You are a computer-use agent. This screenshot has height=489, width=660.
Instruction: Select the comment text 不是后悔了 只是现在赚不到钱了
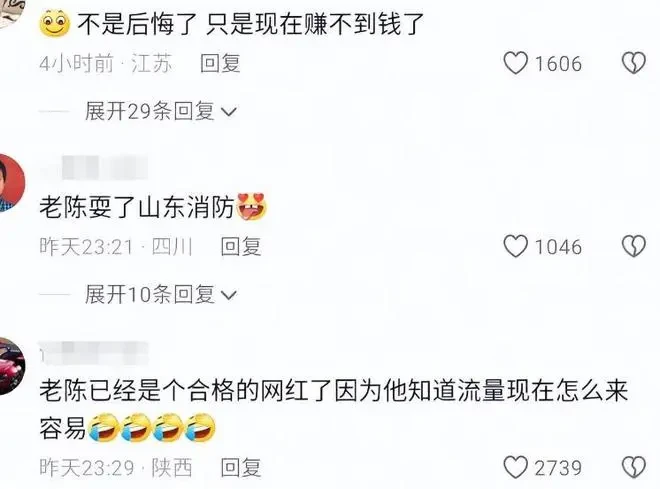[x=250, y=24]
